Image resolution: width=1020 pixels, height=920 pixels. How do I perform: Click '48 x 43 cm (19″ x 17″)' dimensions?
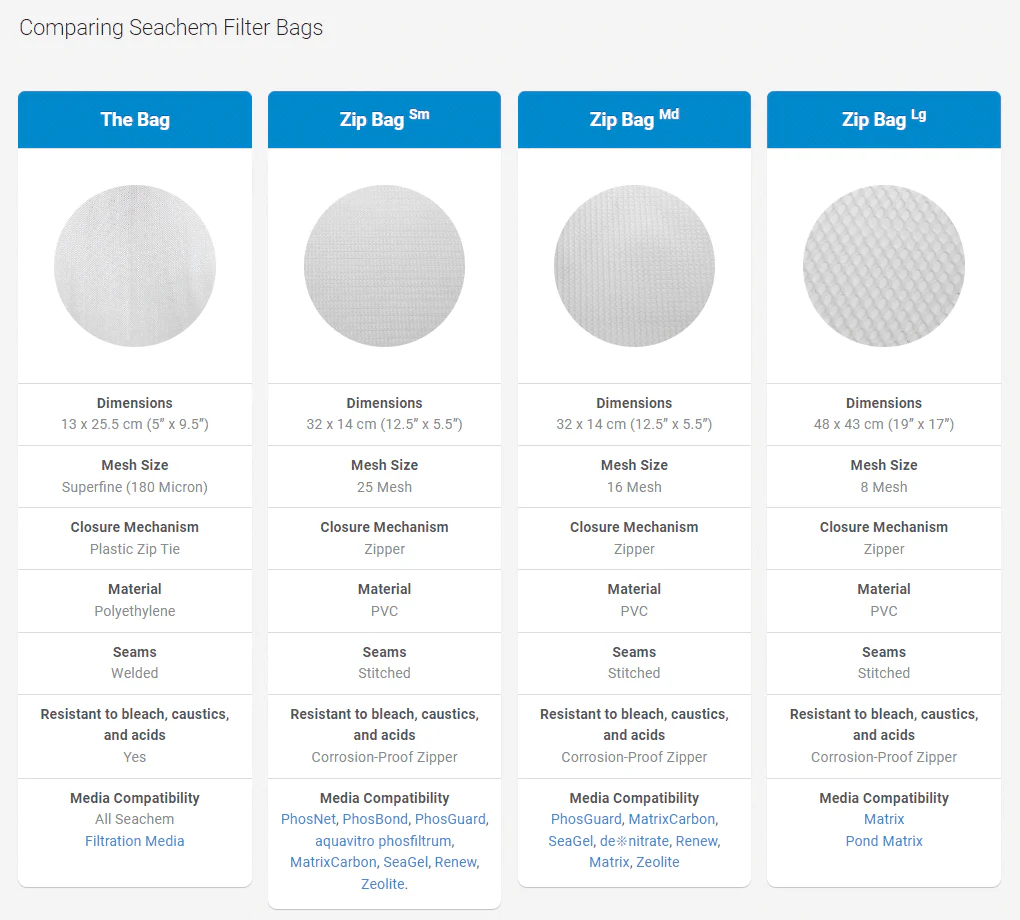(883, 424)
